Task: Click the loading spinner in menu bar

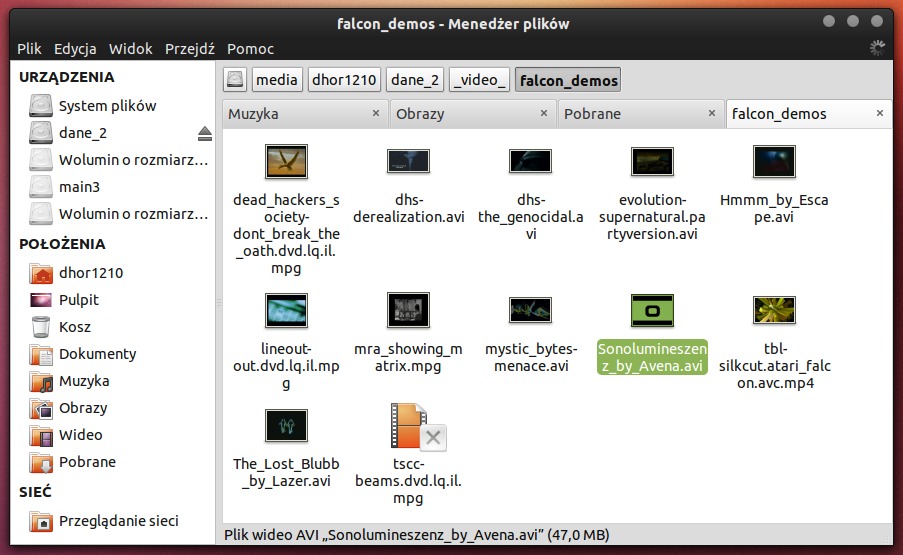Action: click(x=877, y=48)
